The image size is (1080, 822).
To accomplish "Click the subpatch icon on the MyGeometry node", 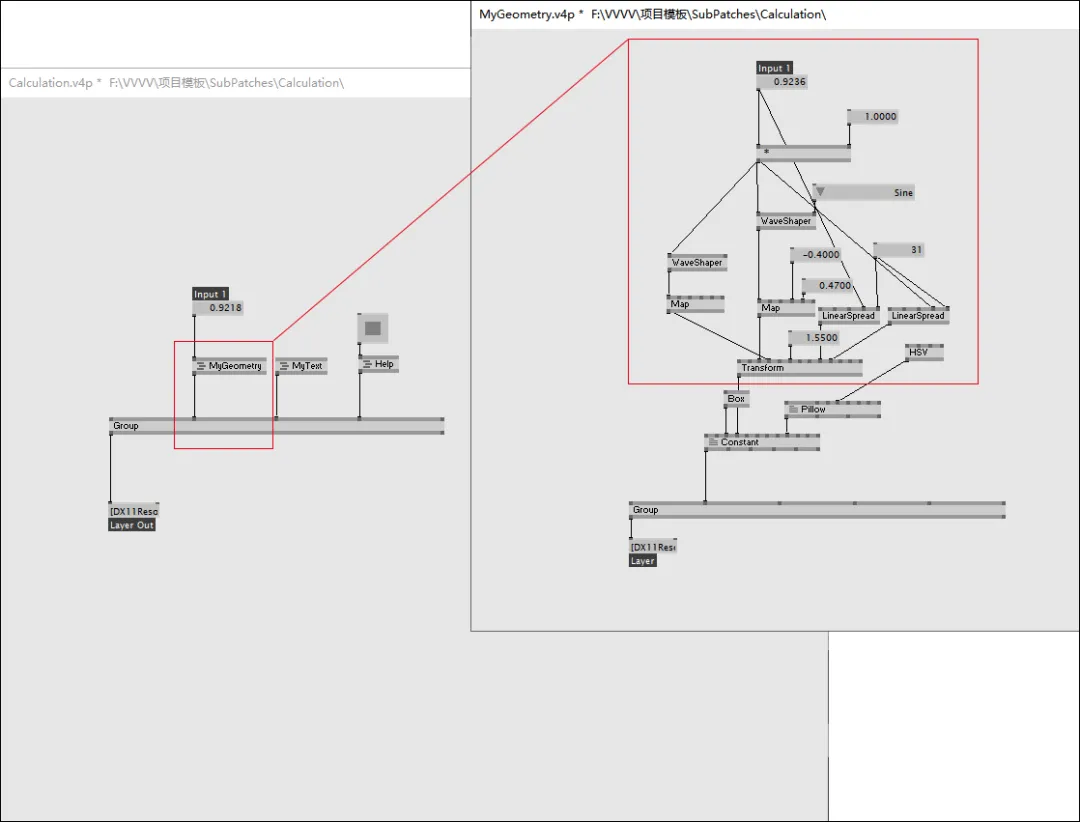I will click(x=201, y=366).
